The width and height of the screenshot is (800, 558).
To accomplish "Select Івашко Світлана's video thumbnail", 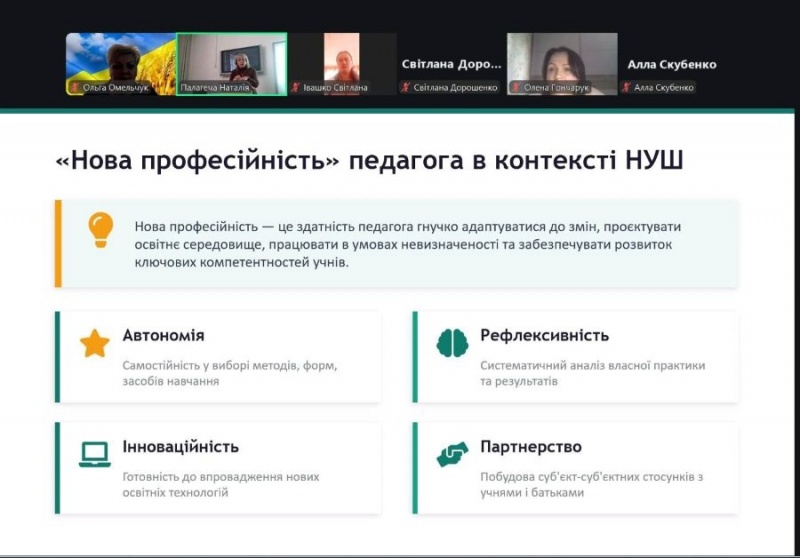I will (341, 60).
